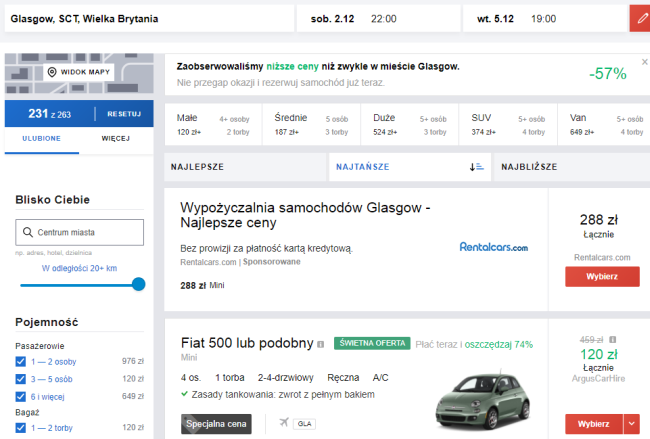Click the red pencil edit search icon
The image size is (650, 439).
(640, 19)
